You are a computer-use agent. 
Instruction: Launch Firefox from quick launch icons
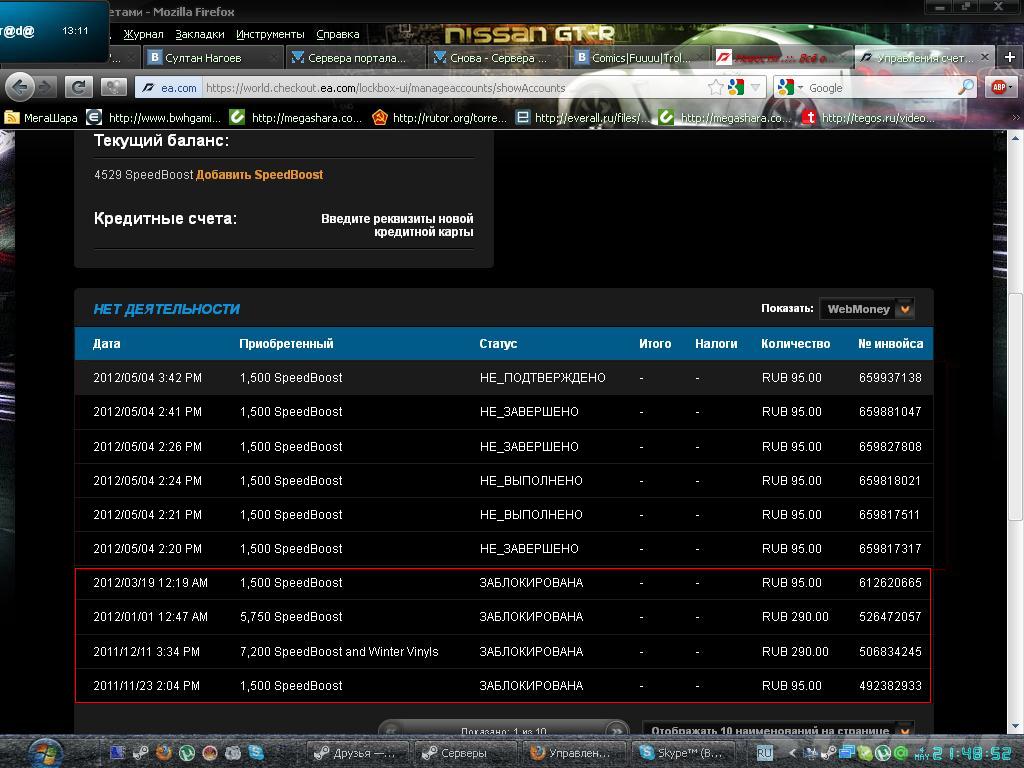tap(163, 752)
